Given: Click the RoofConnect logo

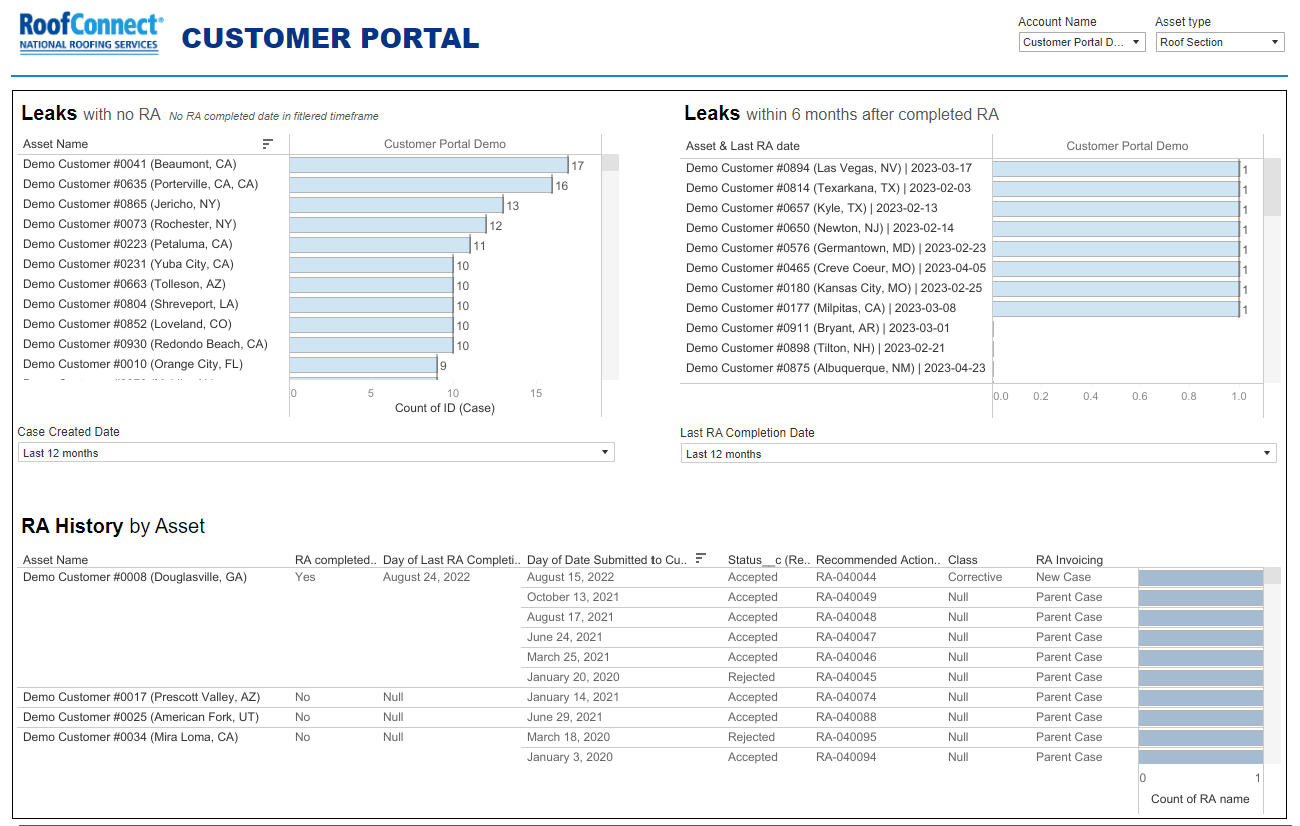Looking at the screenshot, I should click(x=90, y=34).
